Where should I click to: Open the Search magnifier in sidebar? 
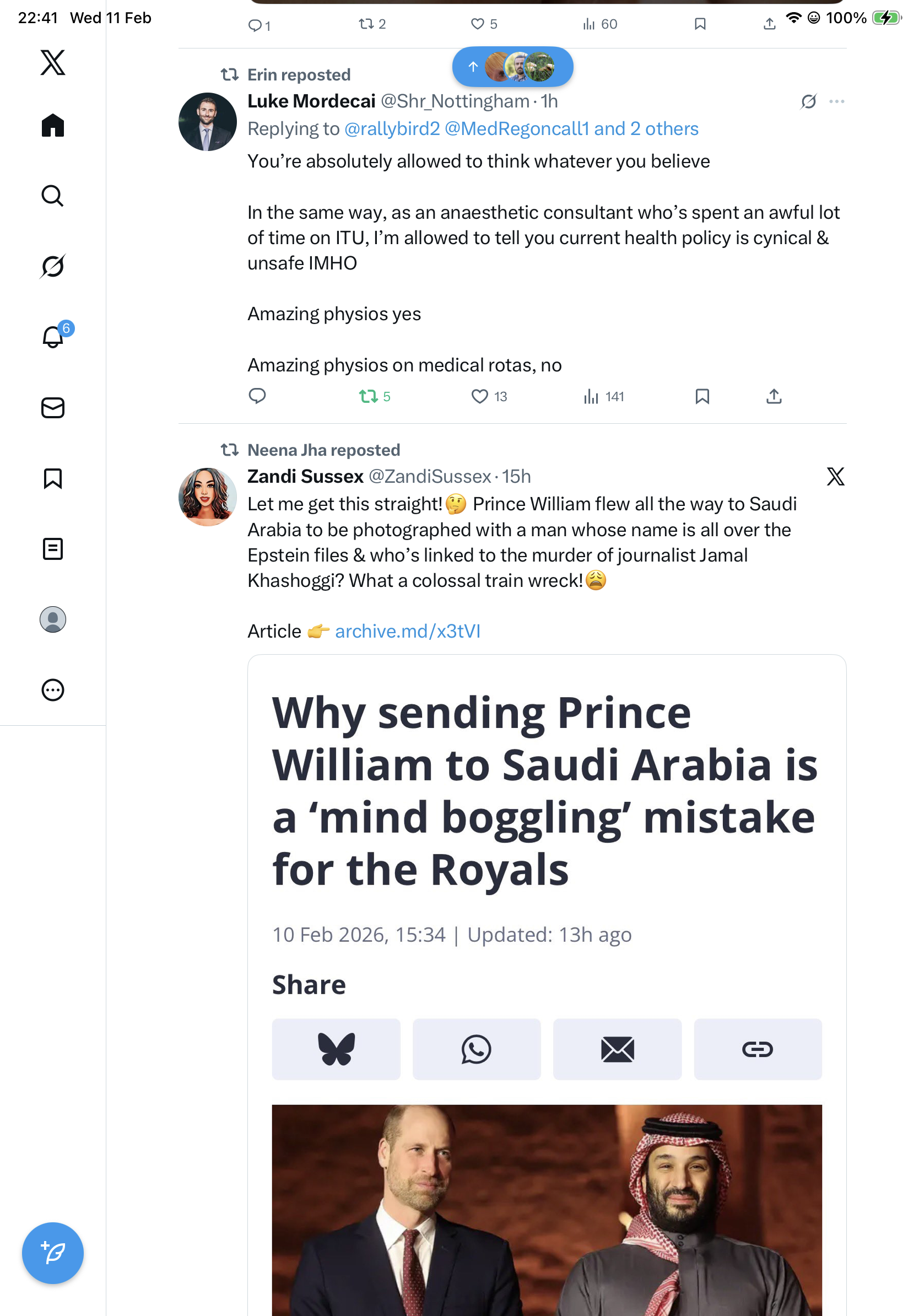tap(53, 196)
